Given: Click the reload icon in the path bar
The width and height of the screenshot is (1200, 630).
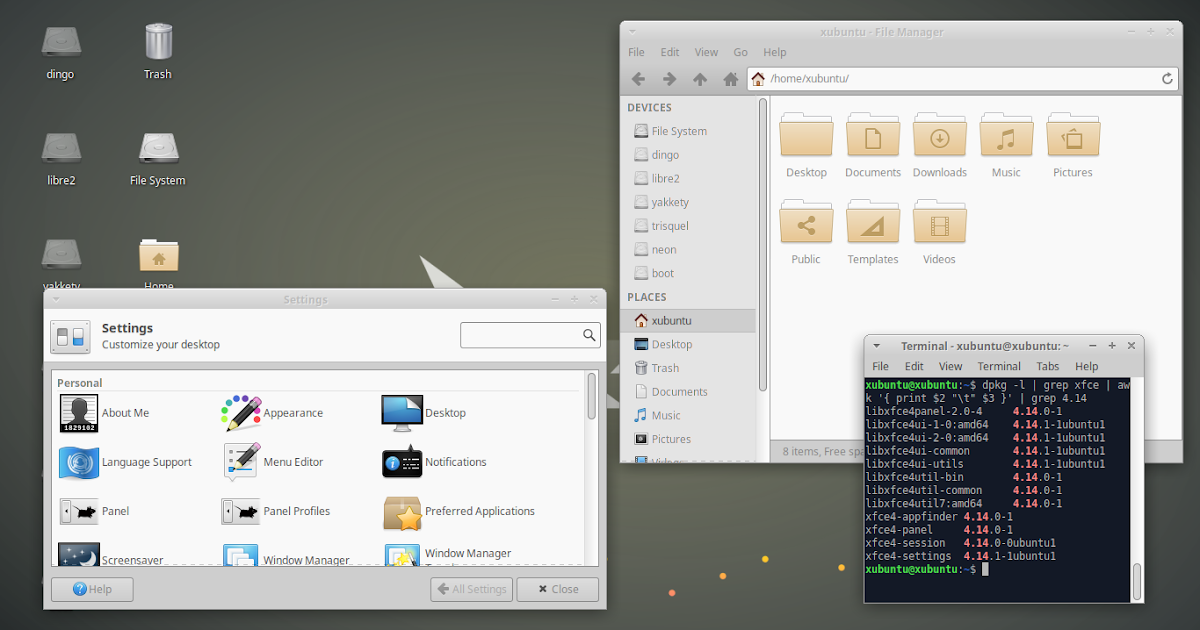Looking at the screenshot, I should point(1166,78).
